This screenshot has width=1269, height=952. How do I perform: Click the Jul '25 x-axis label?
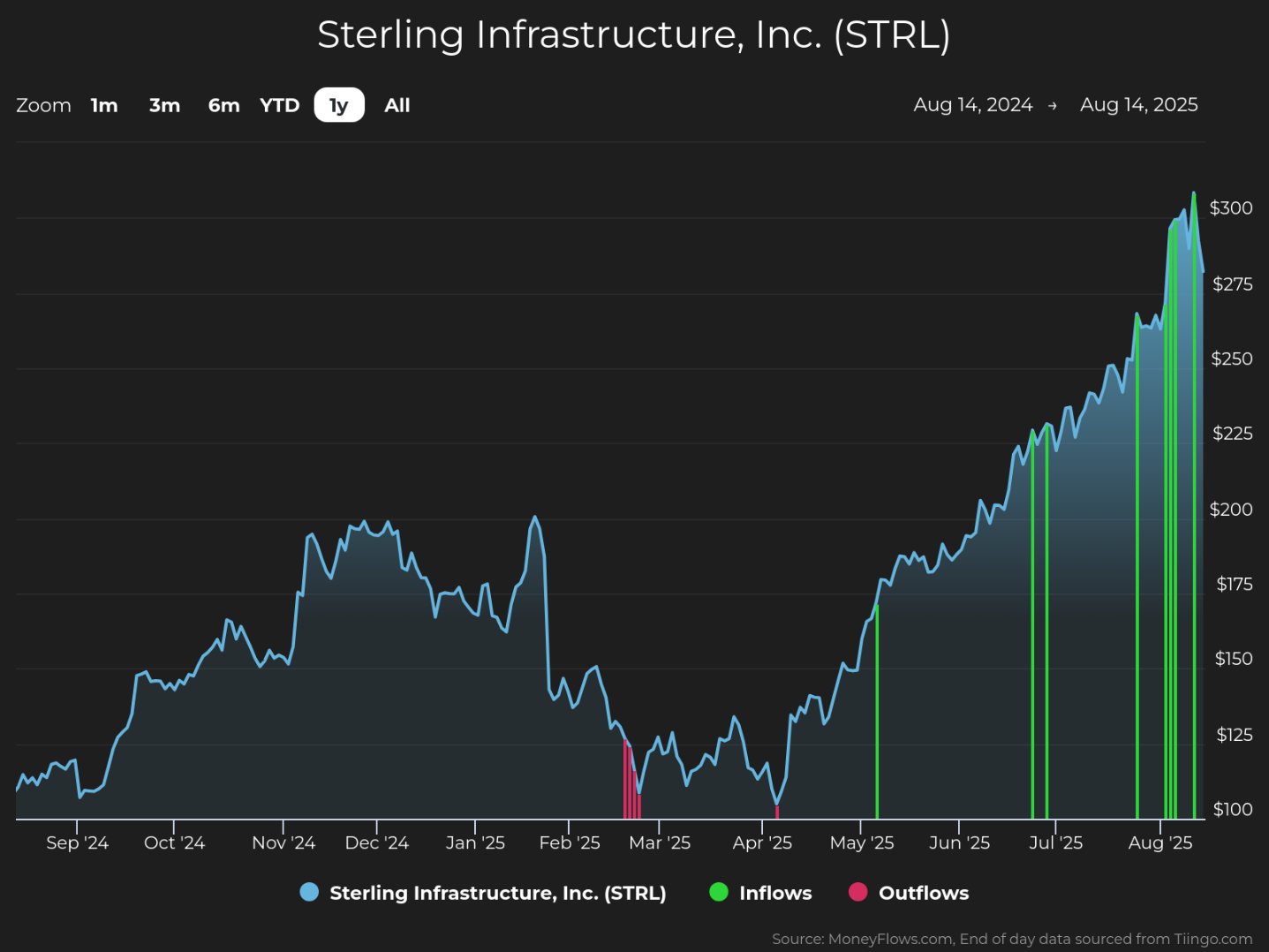(x=1055, y=842)
